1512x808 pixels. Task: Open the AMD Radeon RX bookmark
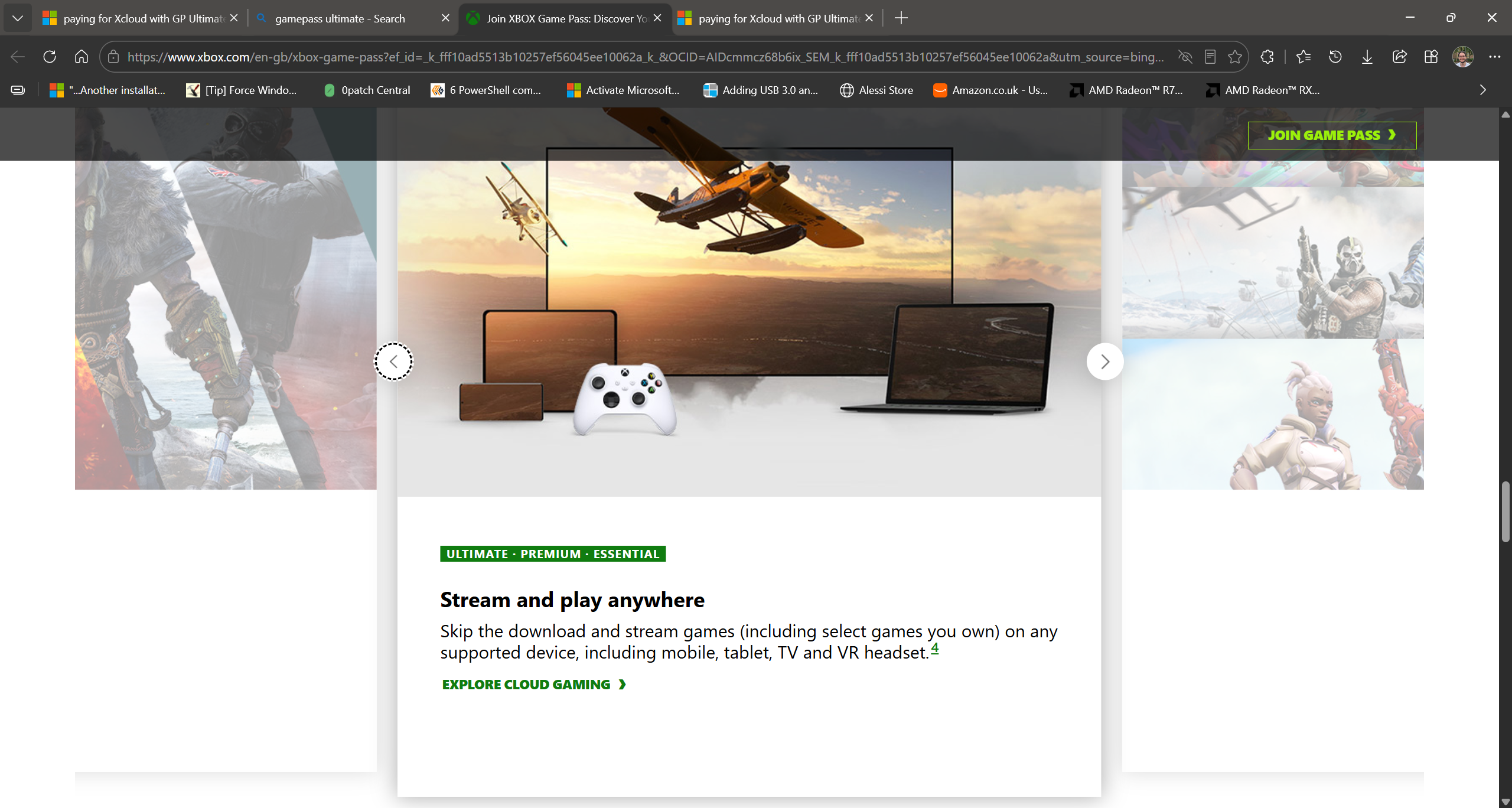tap(1263, 90)
